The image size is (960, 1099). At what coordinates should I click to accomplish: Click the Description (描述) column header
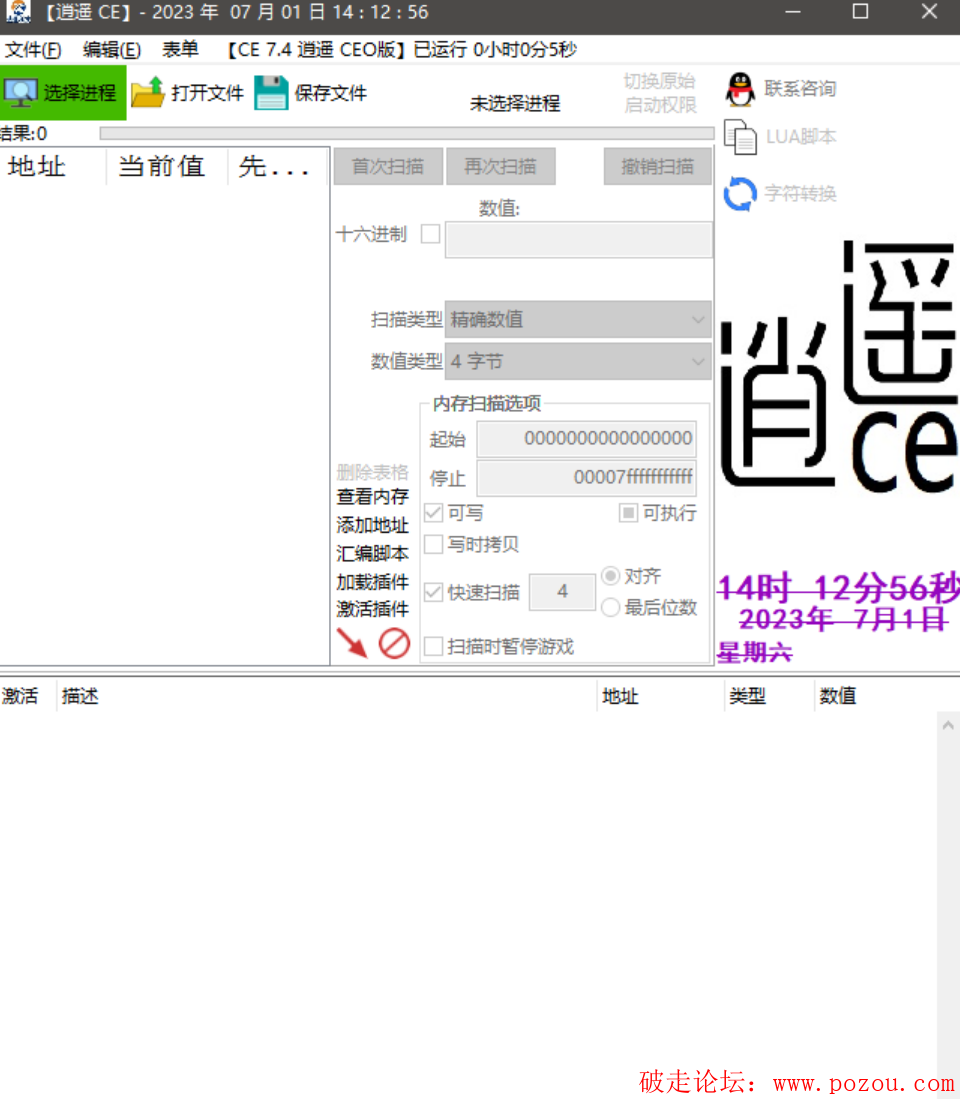point(327,696)
